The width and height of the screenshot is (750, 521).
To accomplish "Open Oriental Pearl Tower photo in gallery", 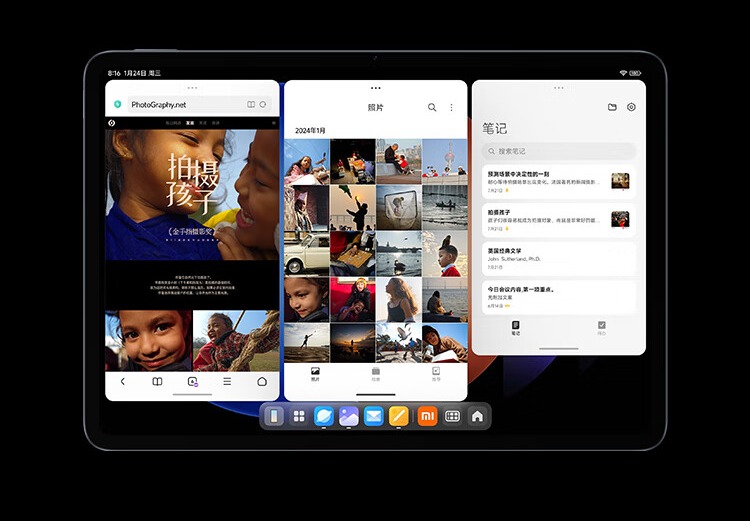I will coord(445,161).
